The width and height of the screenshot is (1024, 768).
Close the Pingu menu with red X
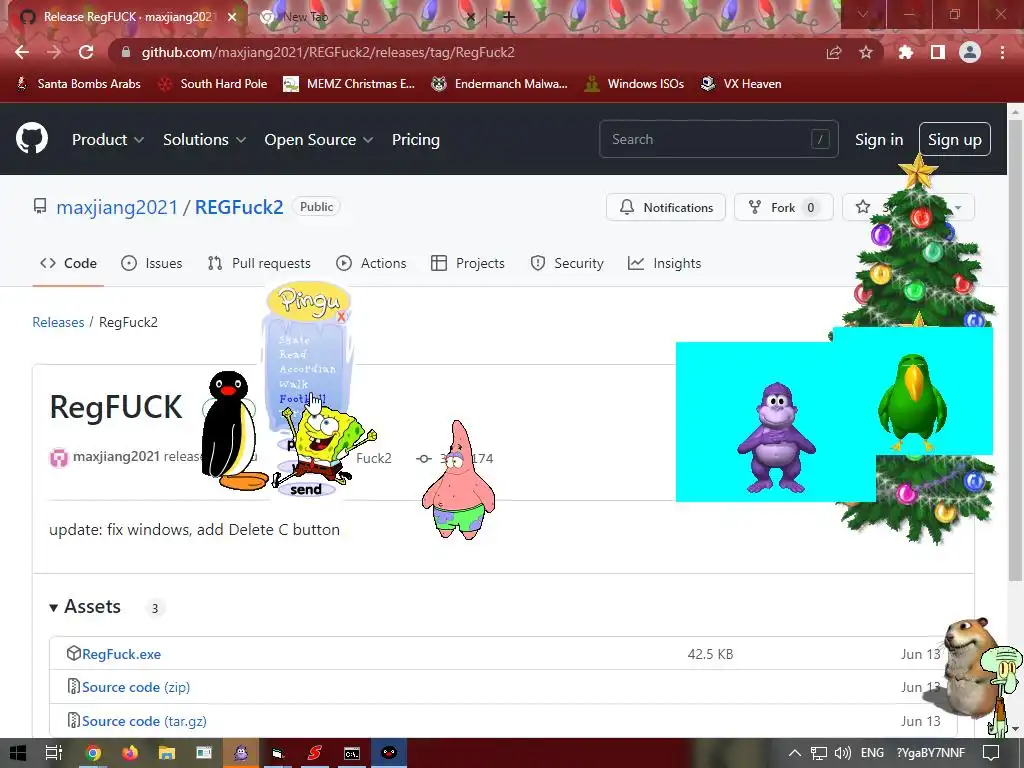(341, 317)
